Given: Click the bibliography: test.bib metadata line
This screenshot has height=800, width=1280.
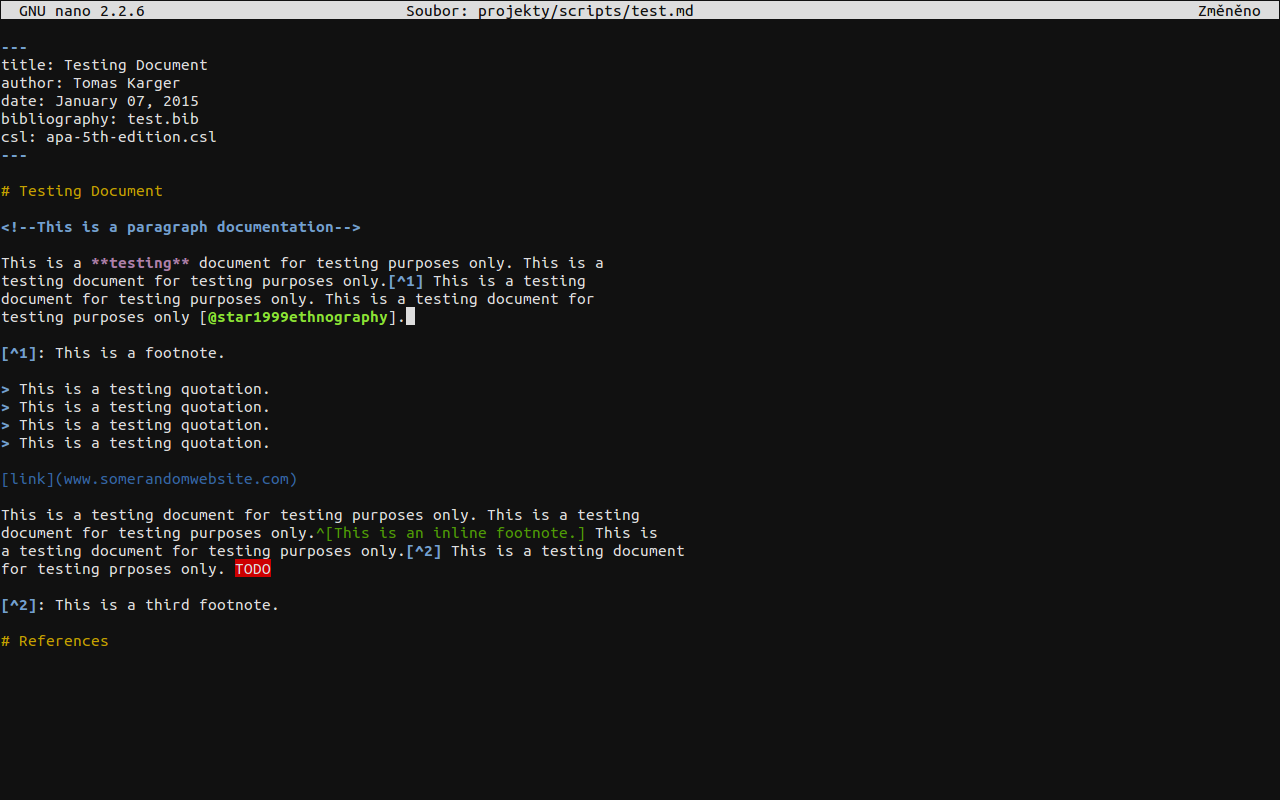Looking at the screenshot, I should point(100,119).
